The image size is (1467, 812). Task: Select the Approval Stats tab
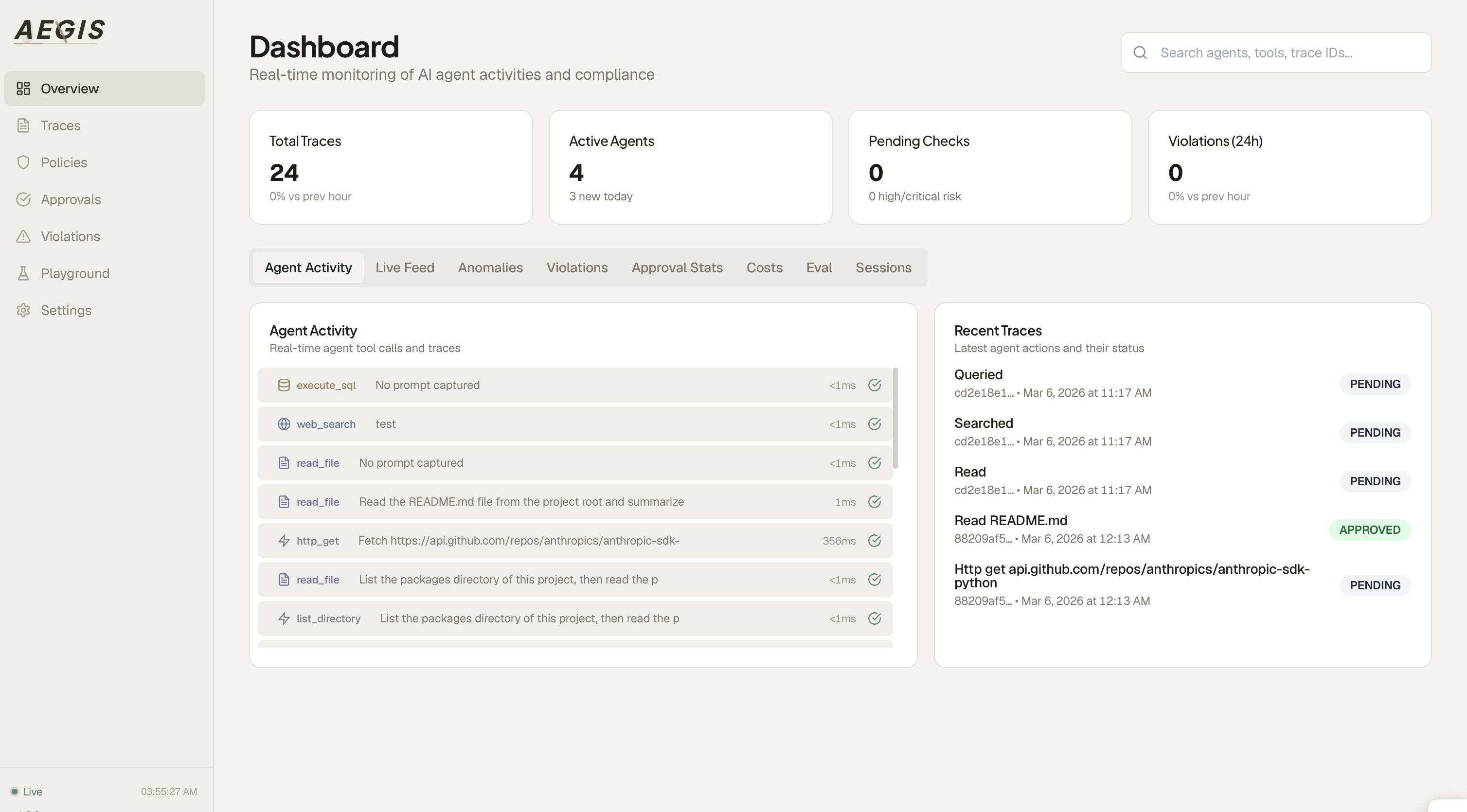click(x=677, y=267)
